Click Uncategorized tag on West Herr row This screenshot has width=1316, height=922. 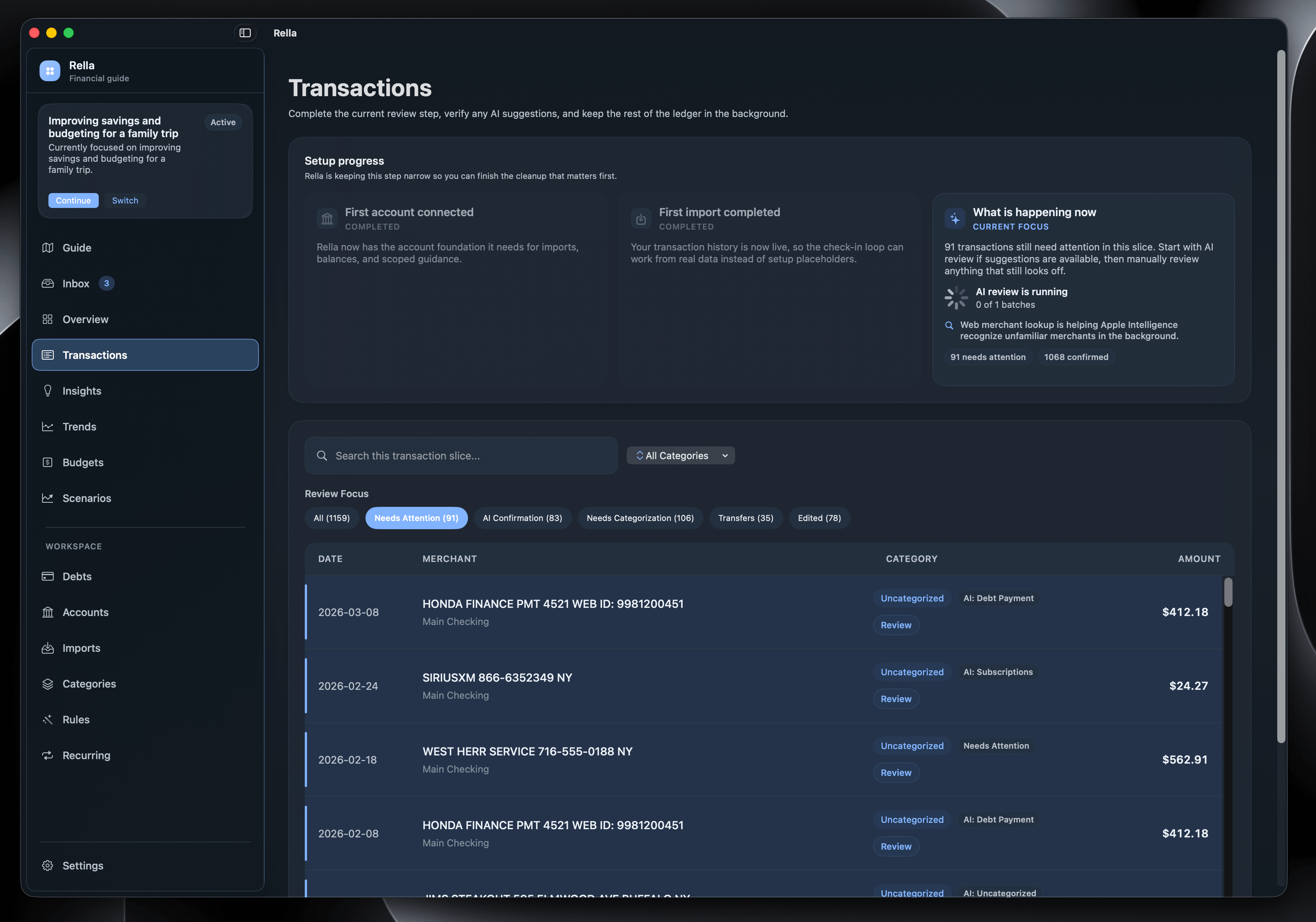pyautogui.click(x=912, y=745)
